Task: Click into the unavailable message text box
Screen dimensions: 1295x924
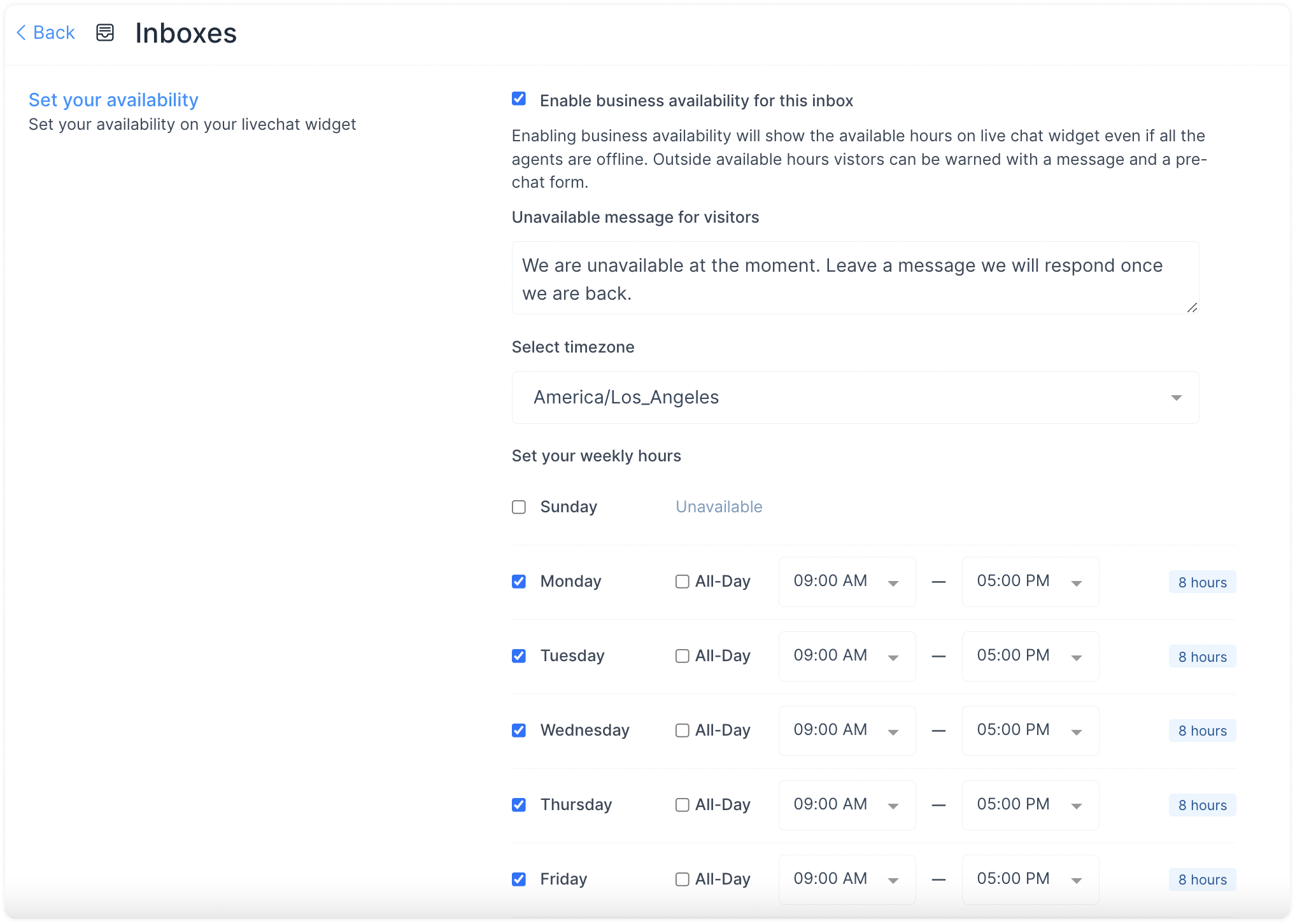Action: click(855, 278)
